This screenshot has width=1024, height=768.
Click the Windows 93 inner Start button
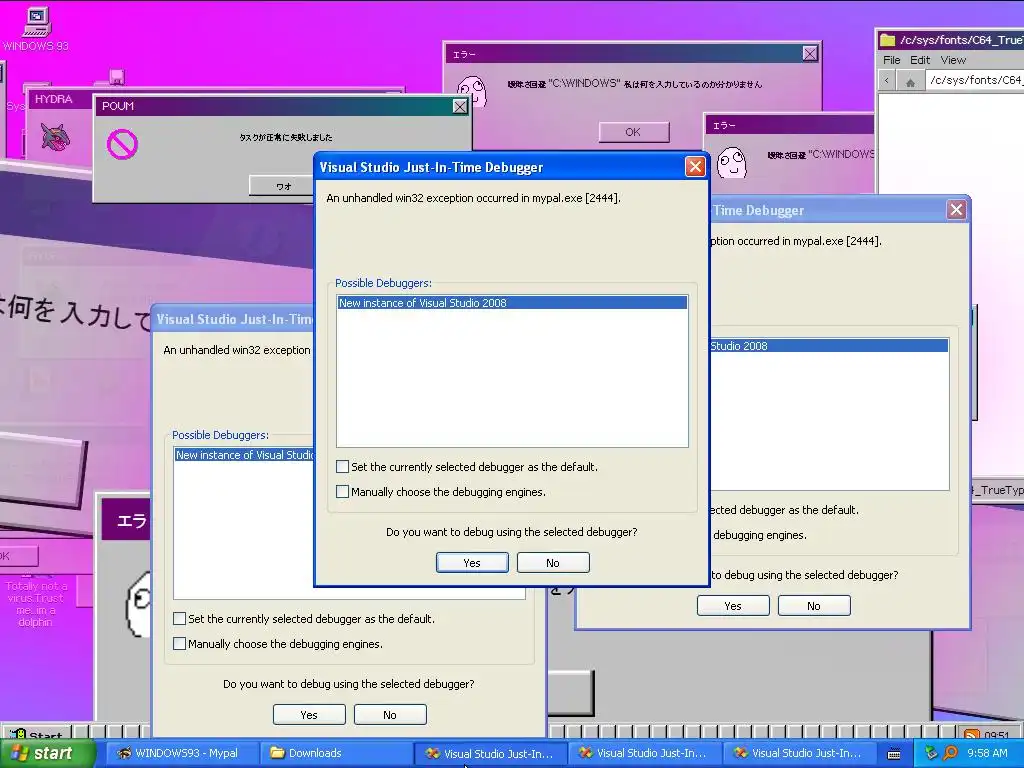[38, 733]
